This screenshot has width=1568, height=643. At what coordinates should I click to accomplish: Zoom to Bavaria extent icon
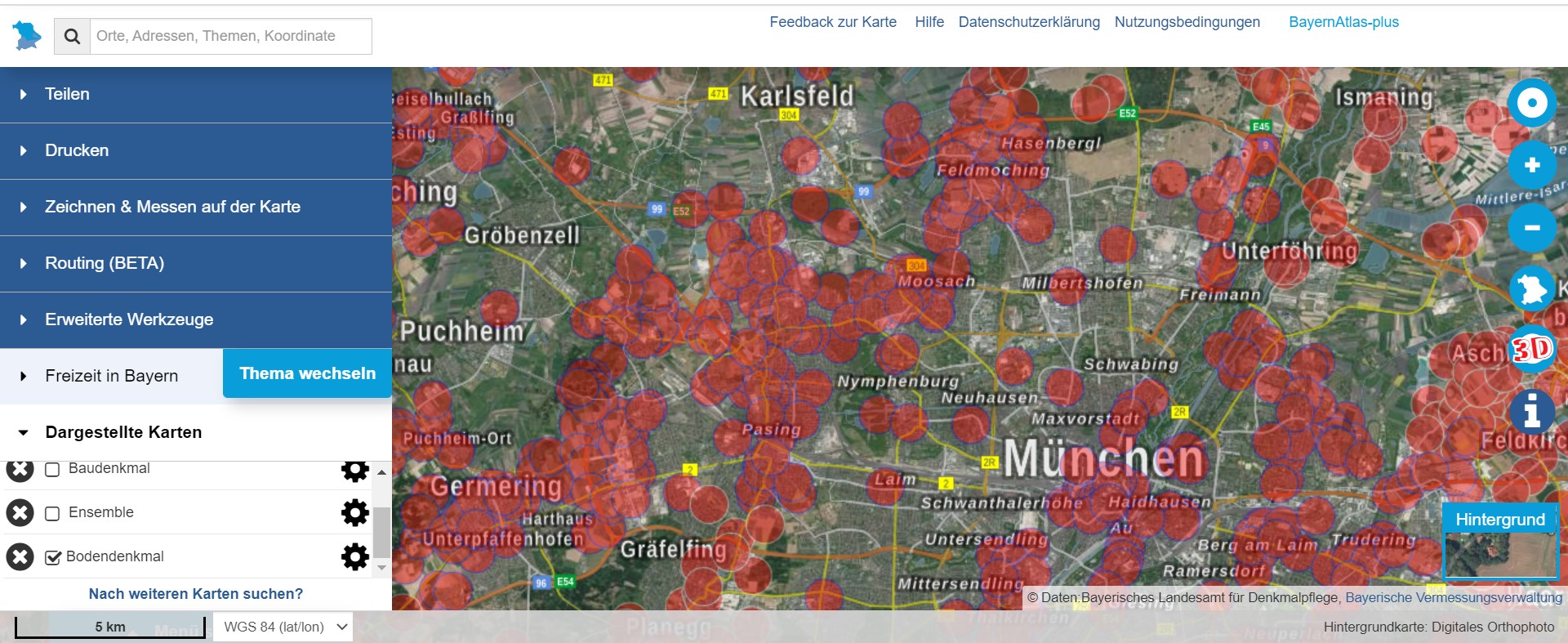coord(1532,288)
